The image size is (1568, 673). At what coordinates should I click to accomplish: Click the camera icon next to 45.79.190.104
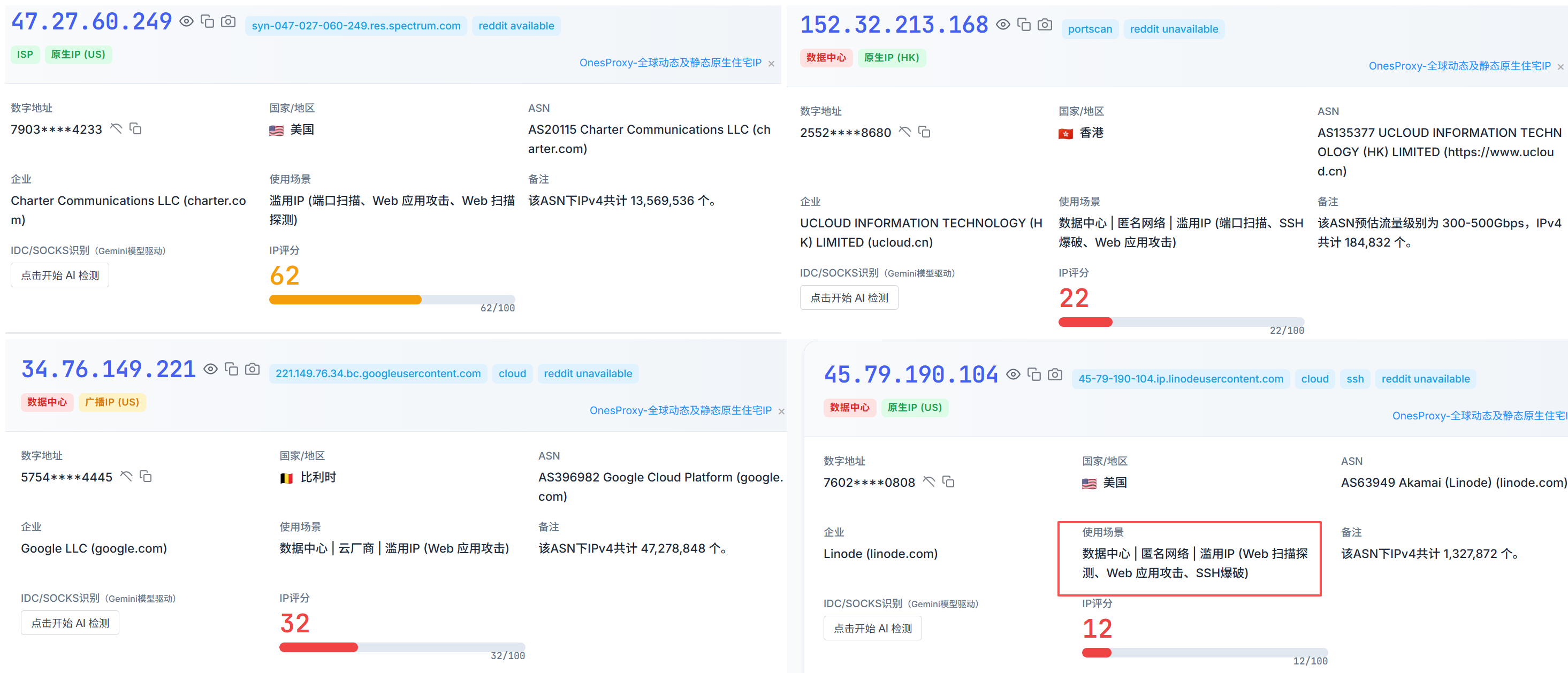(x=1054, y=375)
